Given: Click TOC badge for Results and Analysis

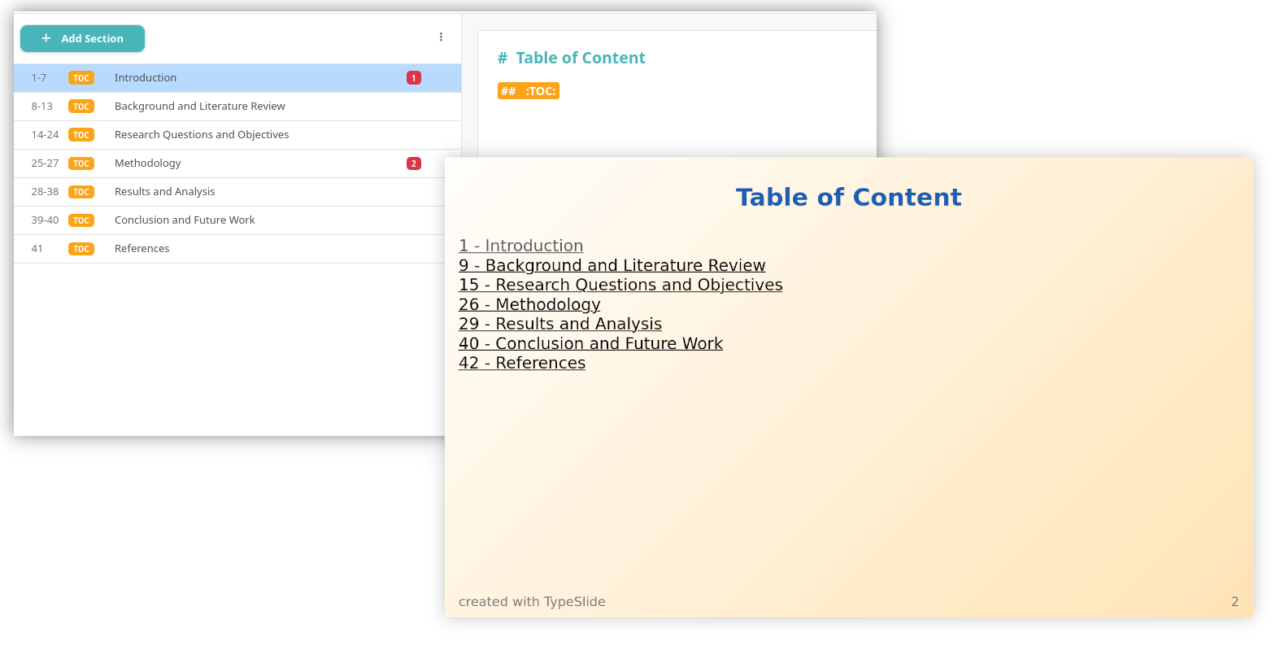Looking at the screenshot, I should (x=81, y=192).
